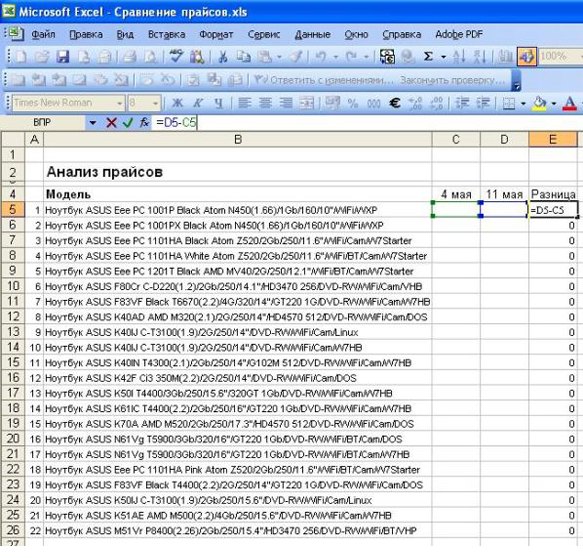The image size is (583, 558).
Task: Open the Вставка menu
Action: [x=167, y=34]
